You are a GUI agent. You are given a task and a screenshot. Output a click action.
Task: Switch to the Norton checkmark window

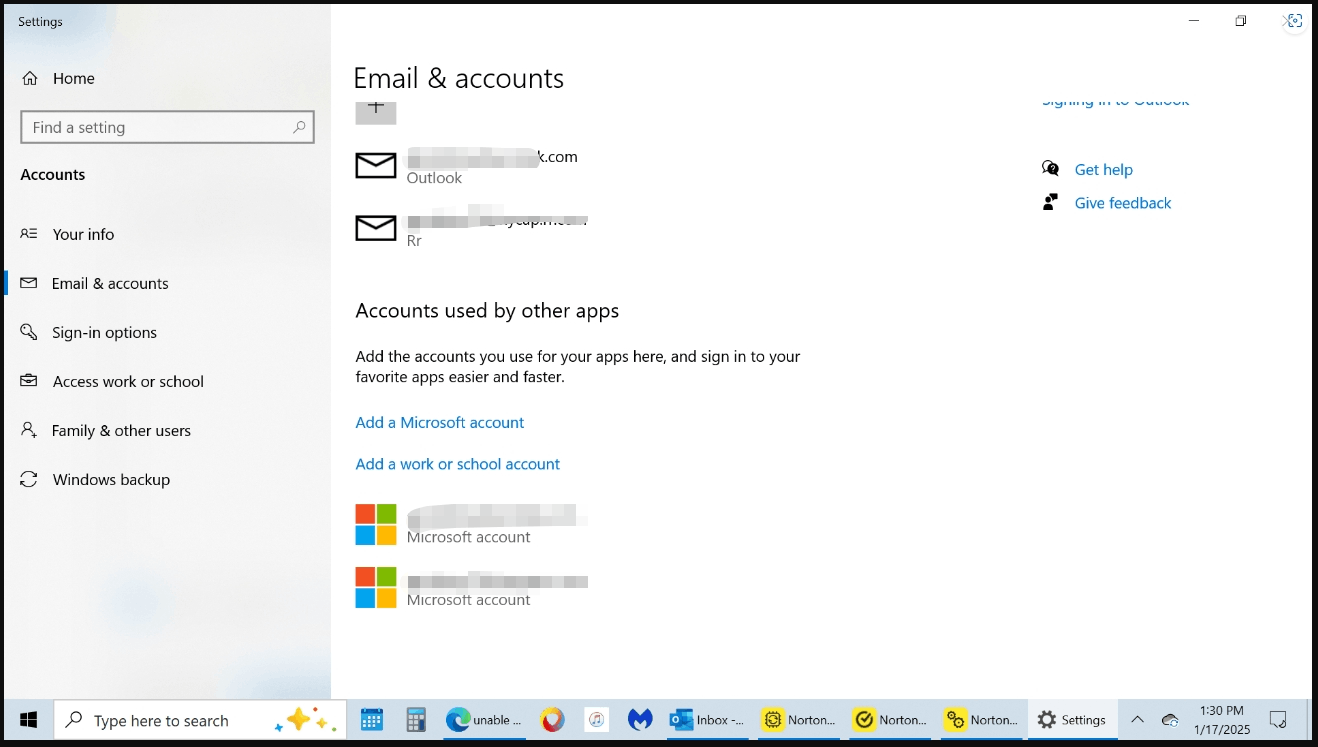[x=891, y=720]
